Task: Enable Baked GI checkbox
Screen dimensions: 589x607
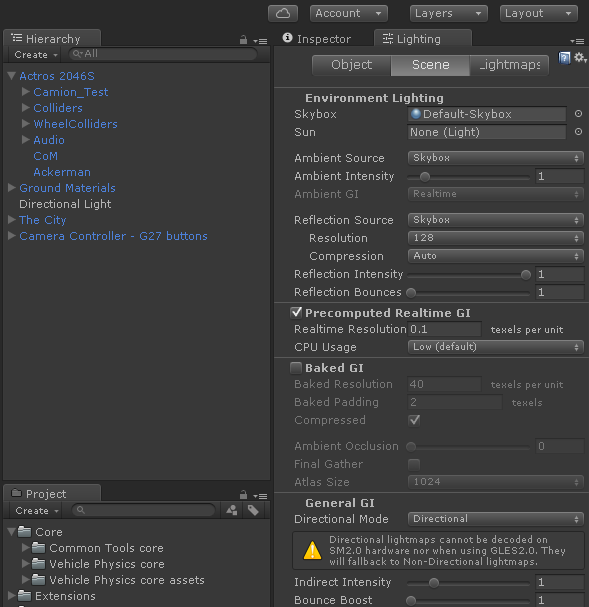Action: pos(296,368)
